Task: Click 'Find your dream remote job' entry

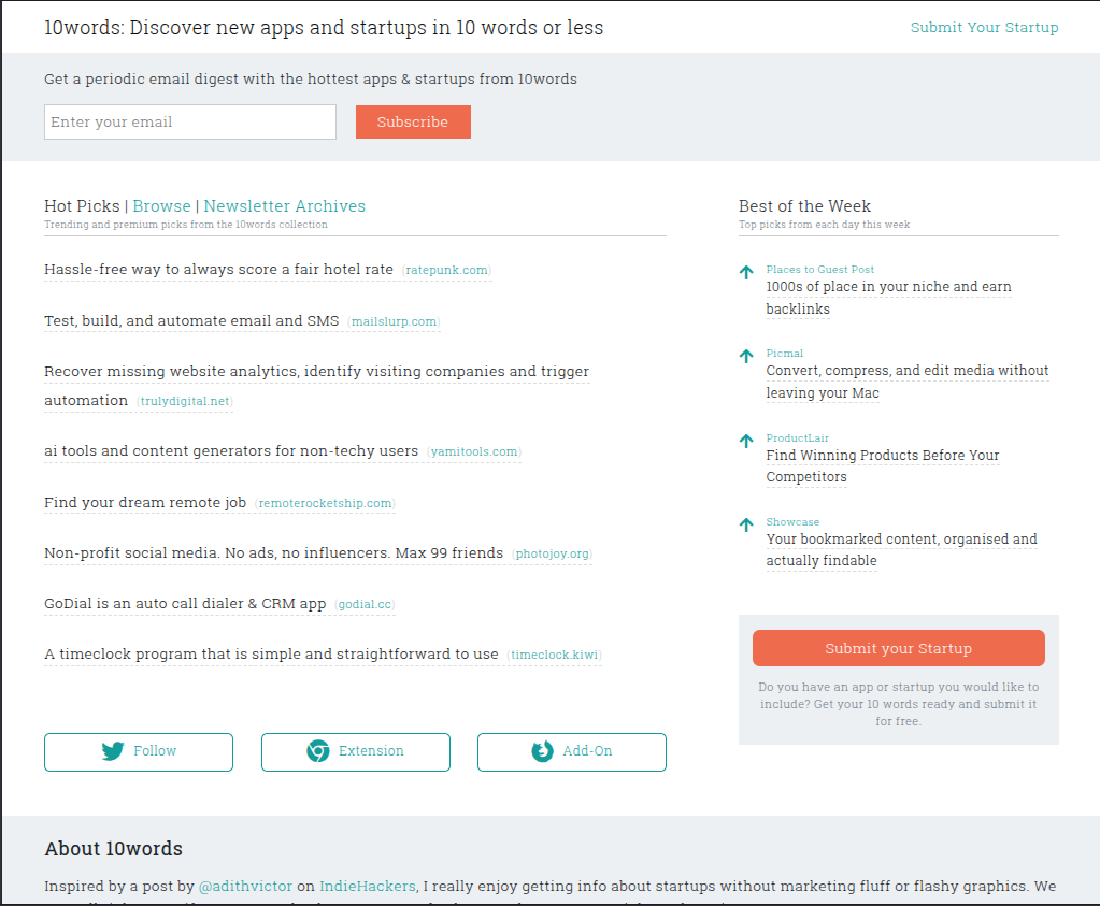Action: coord(145,502)
